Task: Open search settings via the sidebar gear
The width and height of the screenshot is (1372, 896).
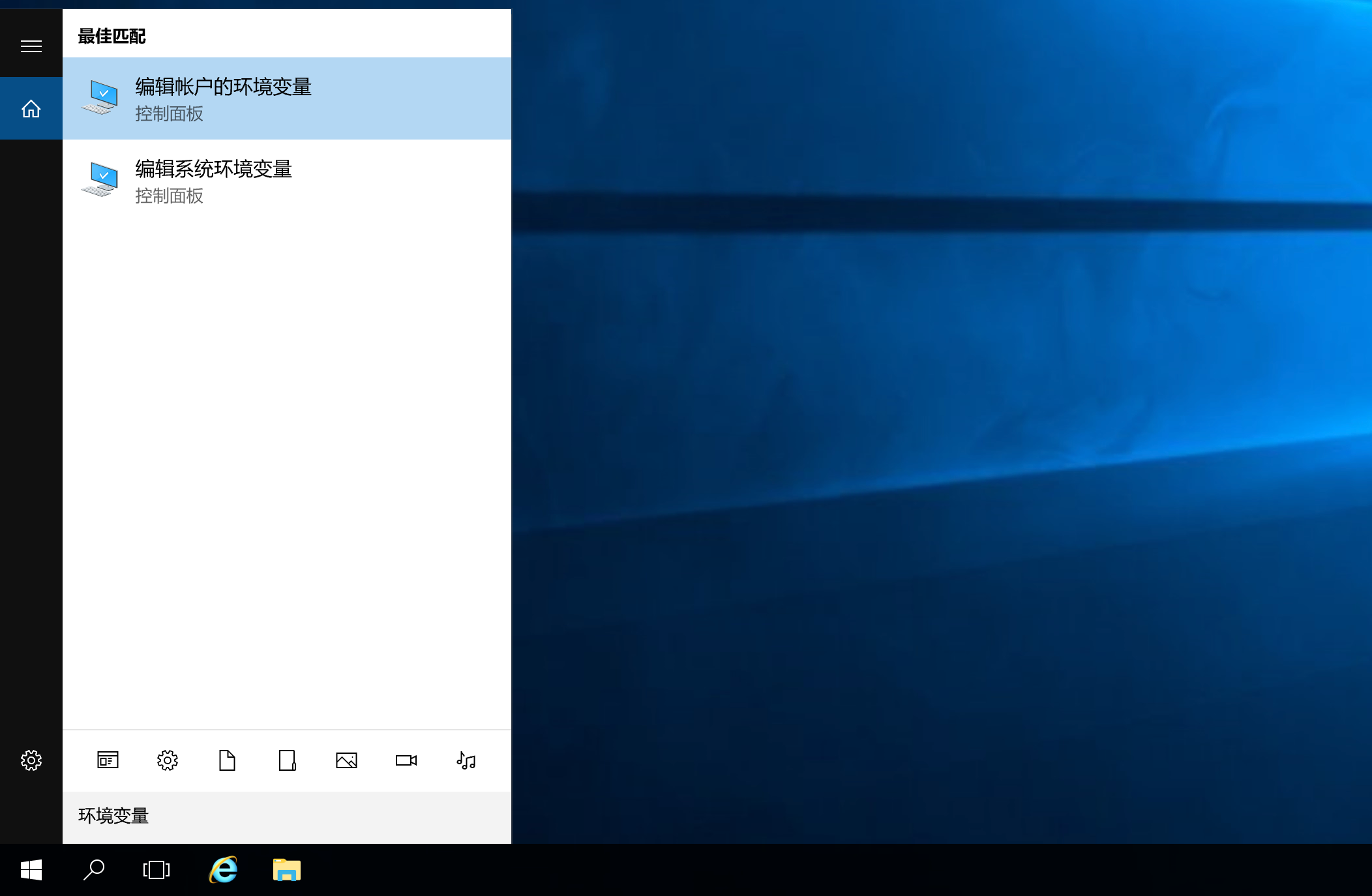Action: 31,760
